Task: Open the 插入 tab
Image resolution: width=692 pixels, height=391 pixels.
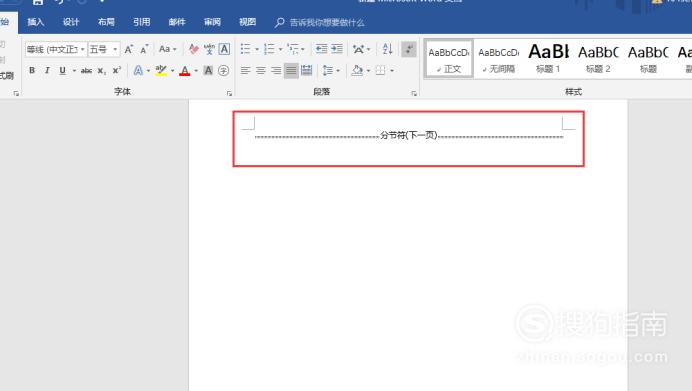Action: tap(36, 22)
